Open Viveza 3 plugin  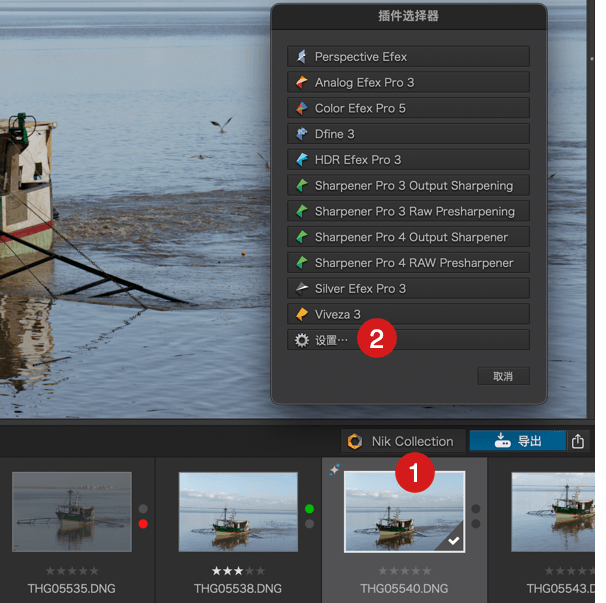[x=408, y=314]
